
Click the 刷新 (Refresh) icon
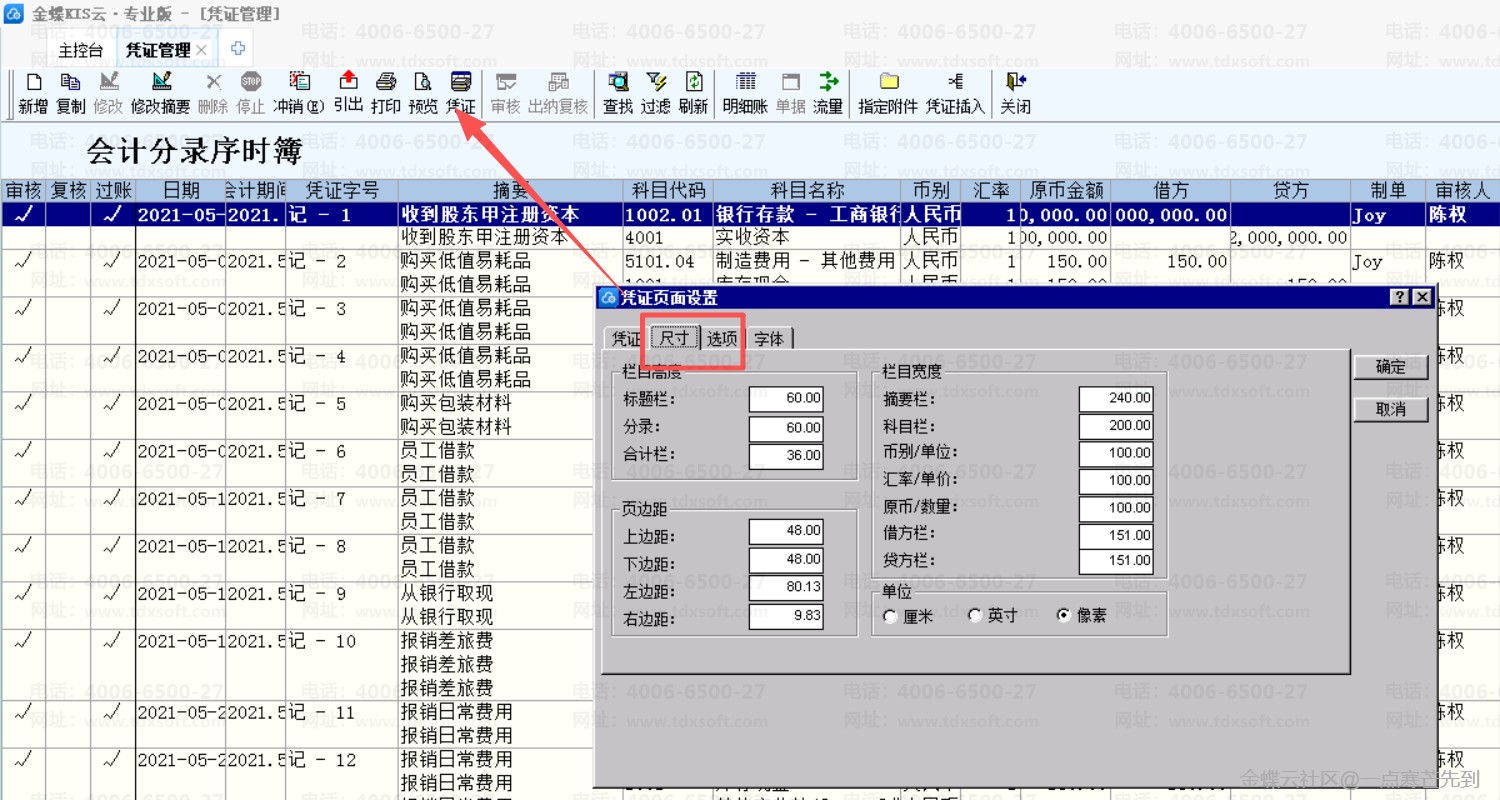693,84
